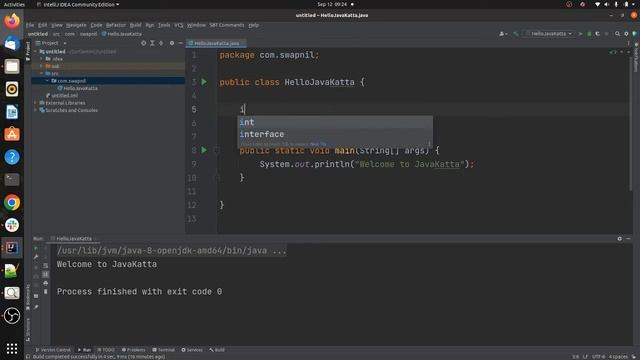This screenshot has width=640, height=360.
Task: Select HelloJavaKatta tab in Run panel
Action: (74, 239)
